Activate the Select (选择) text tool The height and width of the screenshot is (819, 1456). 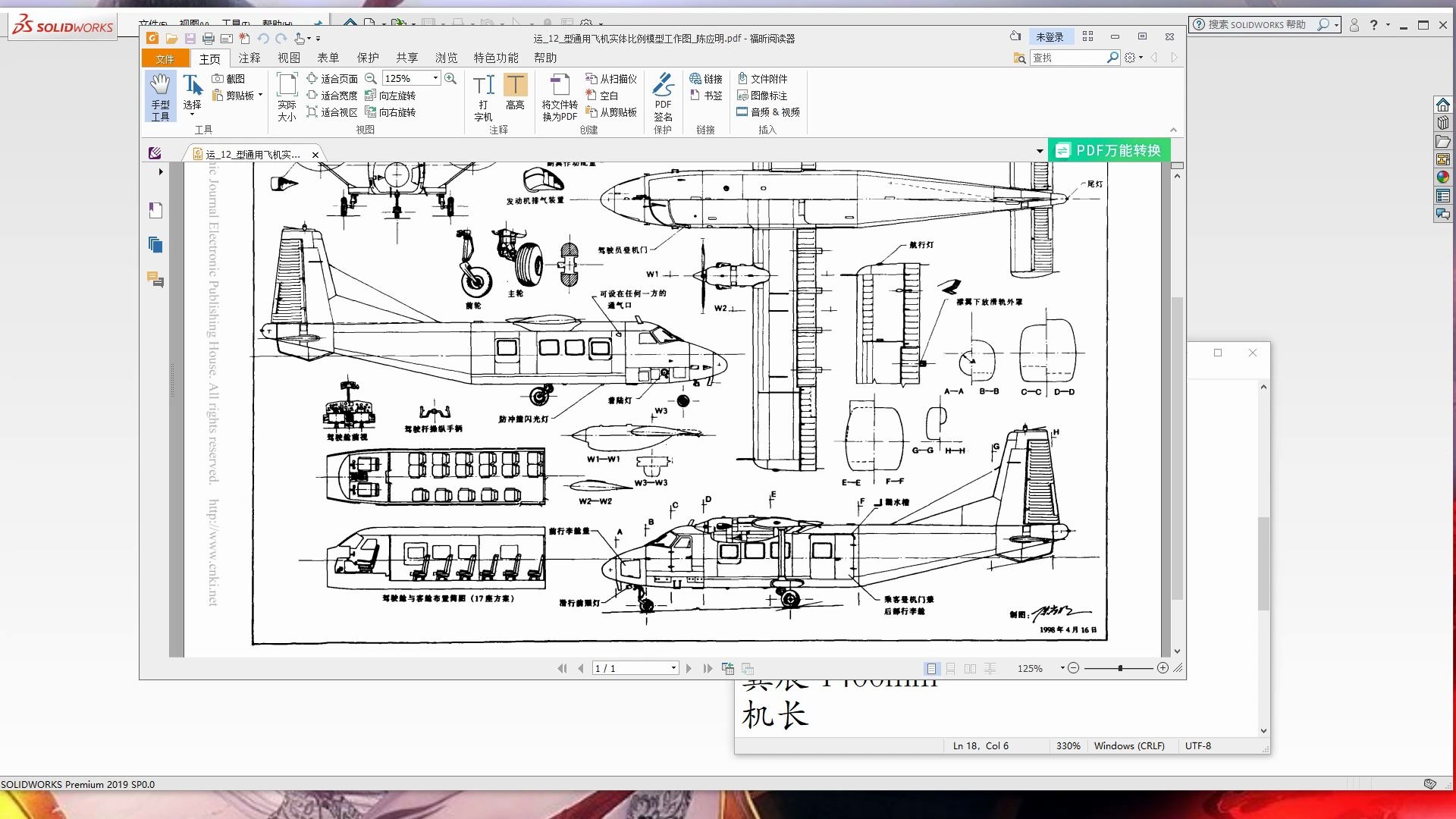(x=192, y=94)
